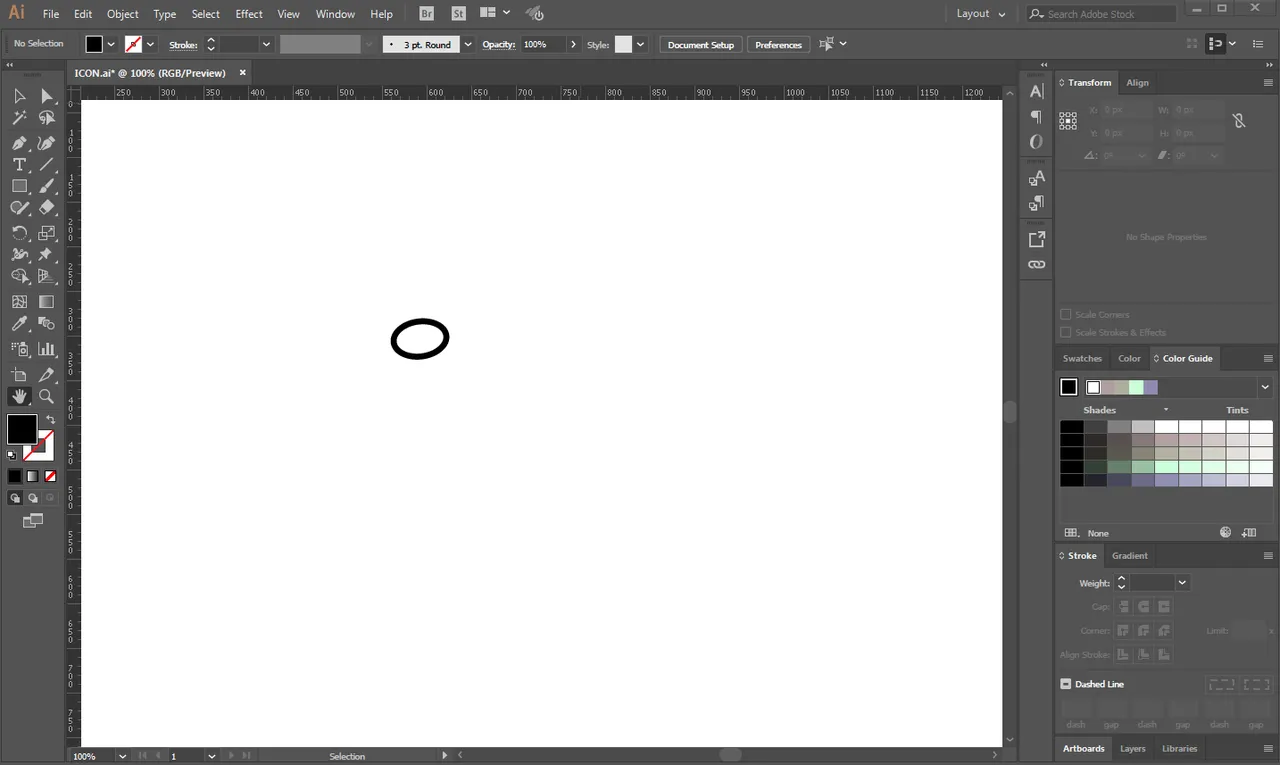Select the Pen tool
Image resolution: width=1280 pixels, height=765 pixels.
pyautogui.click(x=19, y=143)
